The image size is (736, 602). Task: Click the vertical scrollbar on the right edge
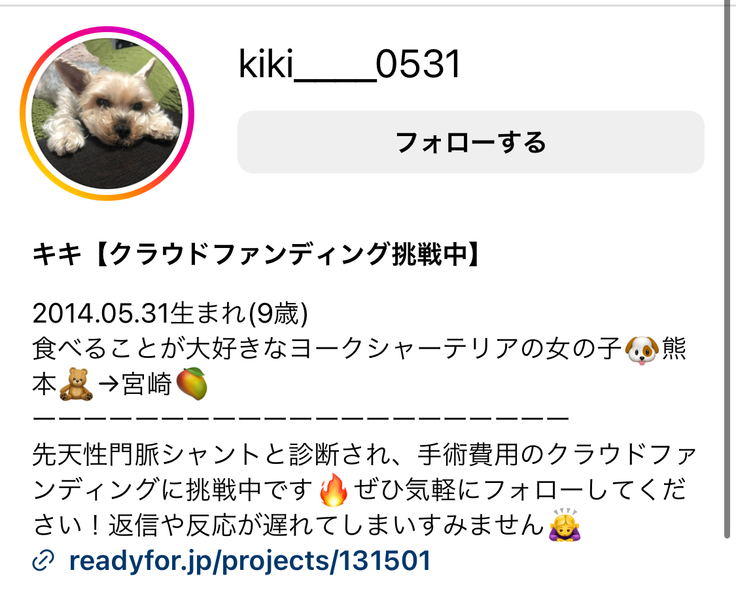(x=727, y=272)
